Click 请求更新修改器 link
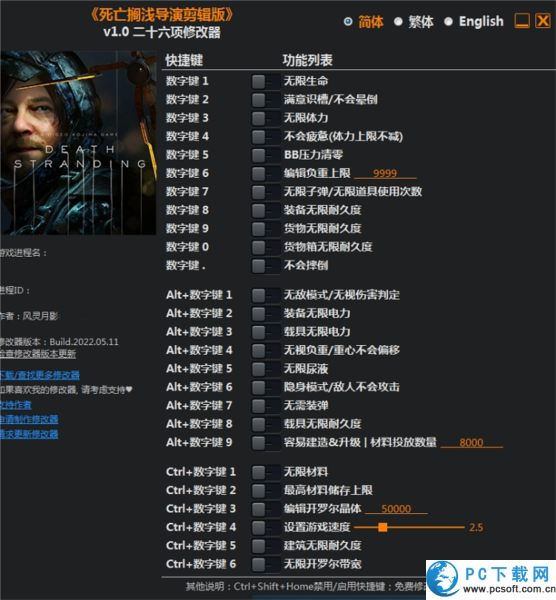The image size is (556, 600). click(x=29, y=434)
